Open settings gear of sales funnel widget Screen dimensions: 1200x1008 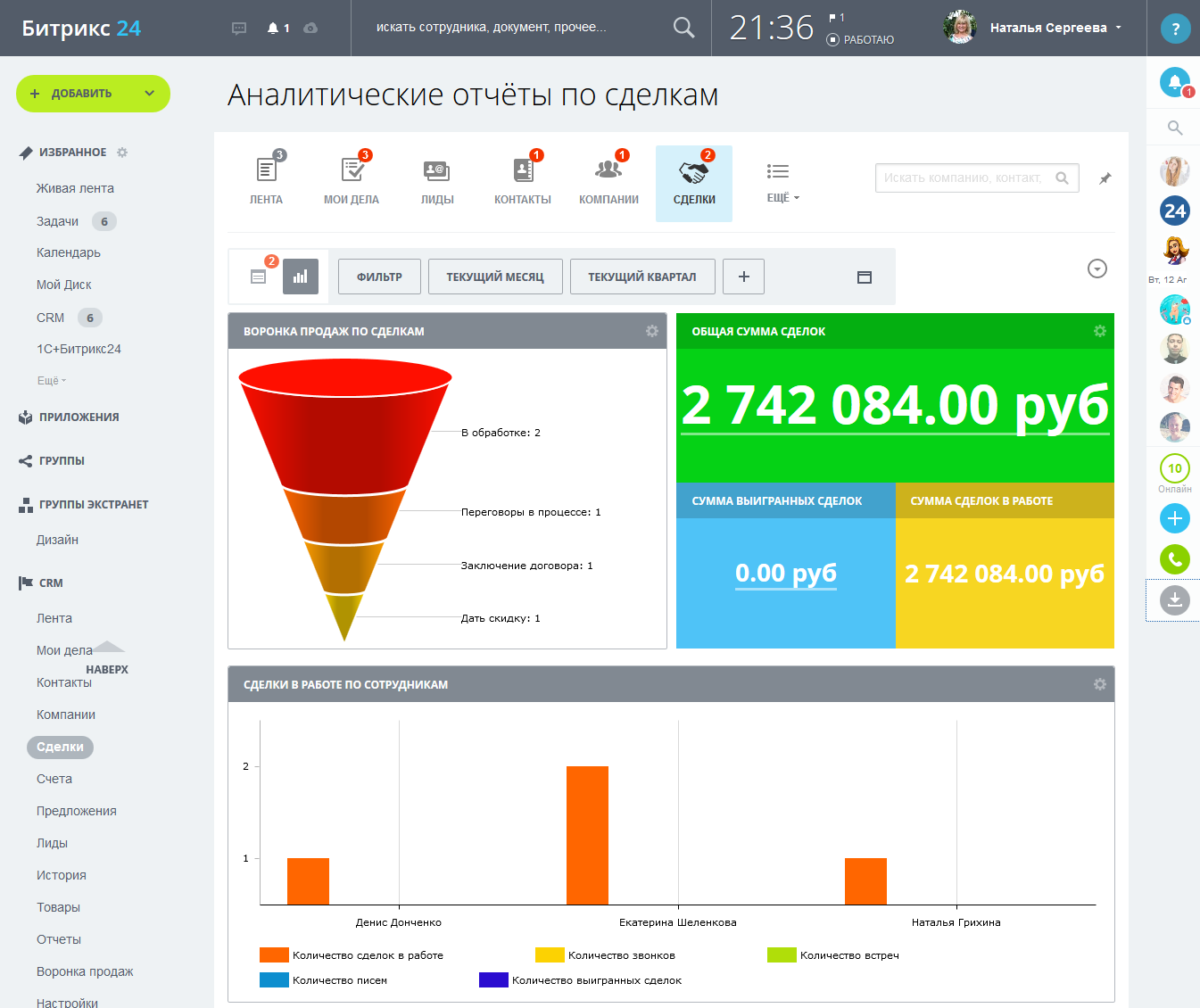pyautogui.click(x=652, y=331)
